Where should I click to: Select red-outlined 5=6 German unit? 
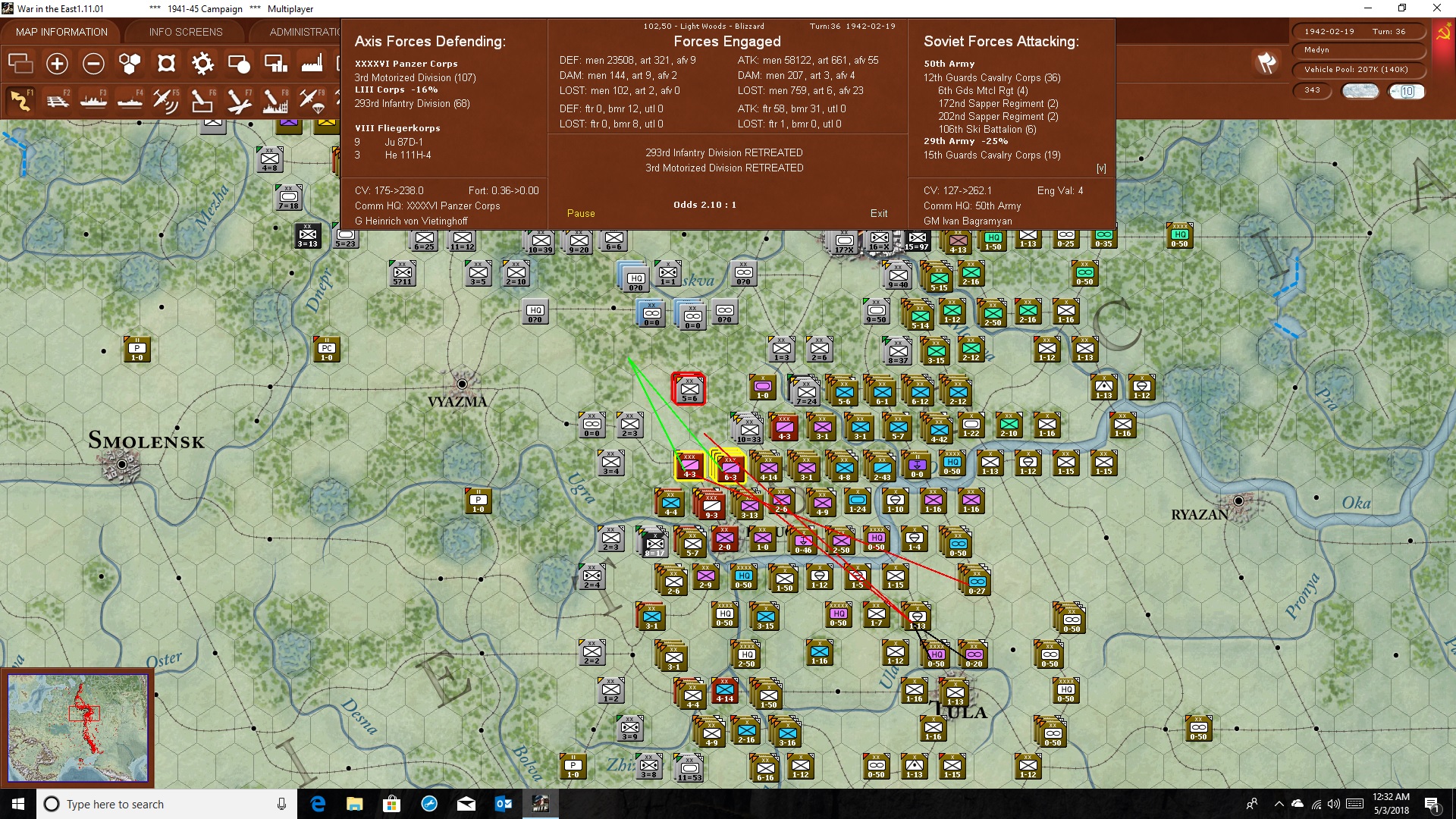coord(689,389)
